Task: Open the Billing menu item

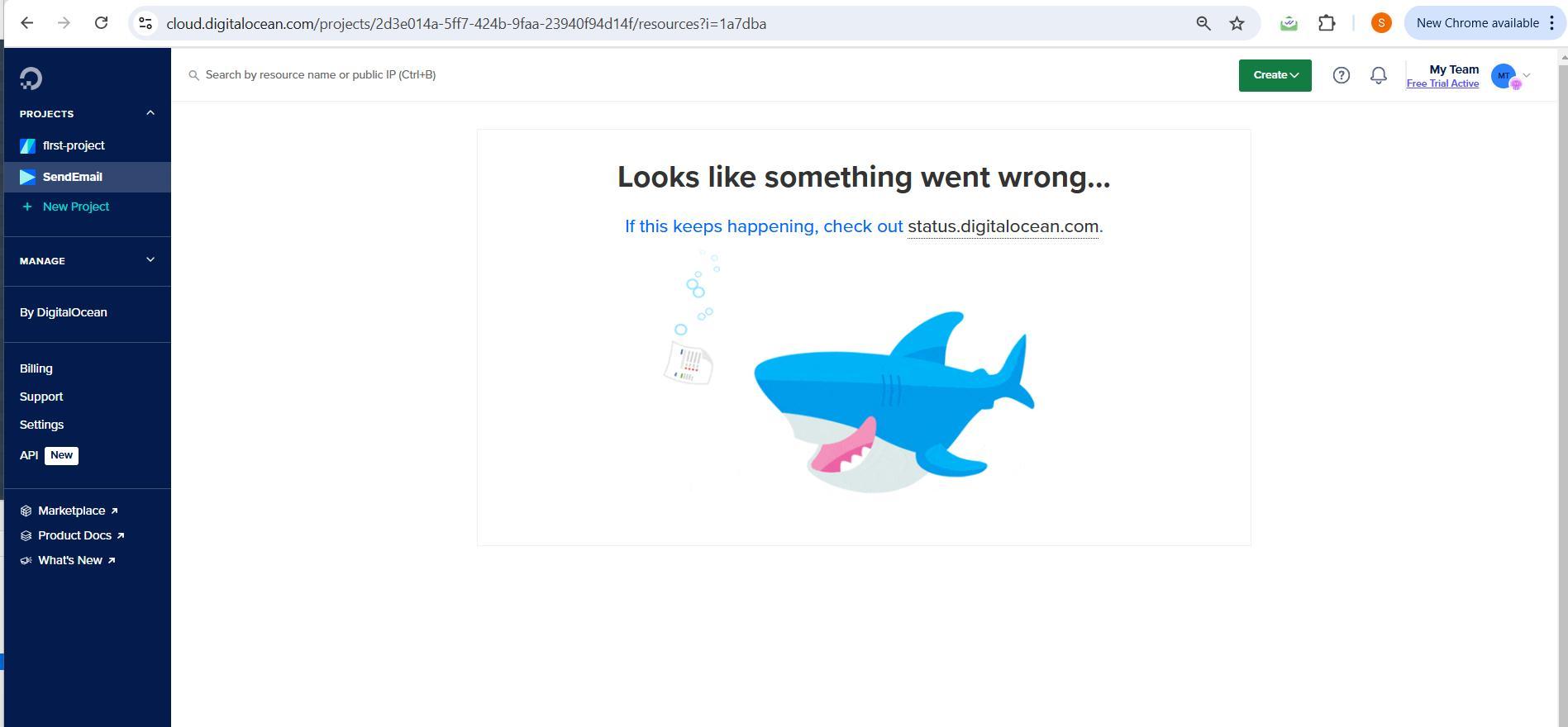Action: pyautogui.click(x=36, y=368)
